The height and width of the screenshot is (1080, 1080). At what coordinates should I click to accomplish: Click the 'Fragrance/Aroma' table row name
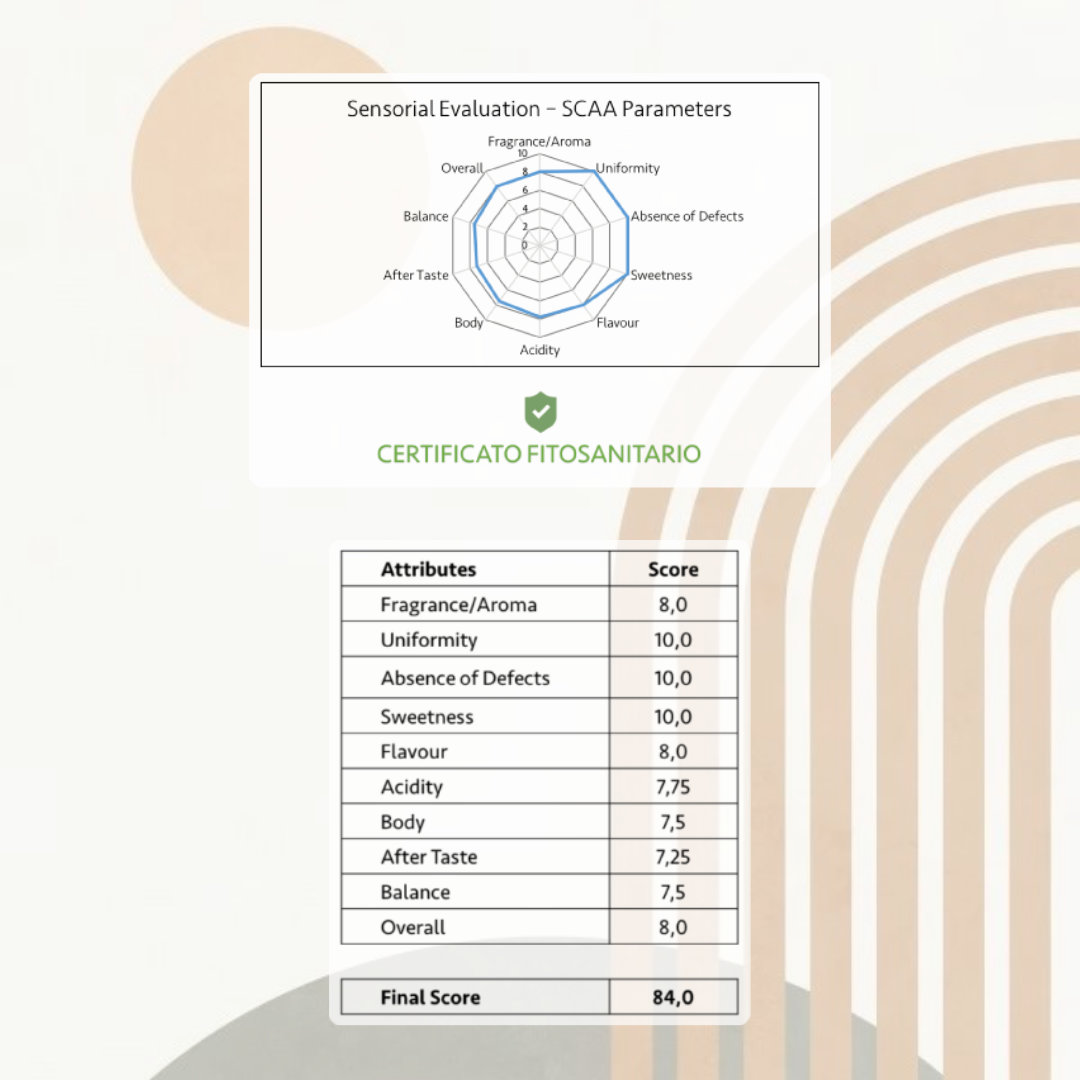coord(459,605)
